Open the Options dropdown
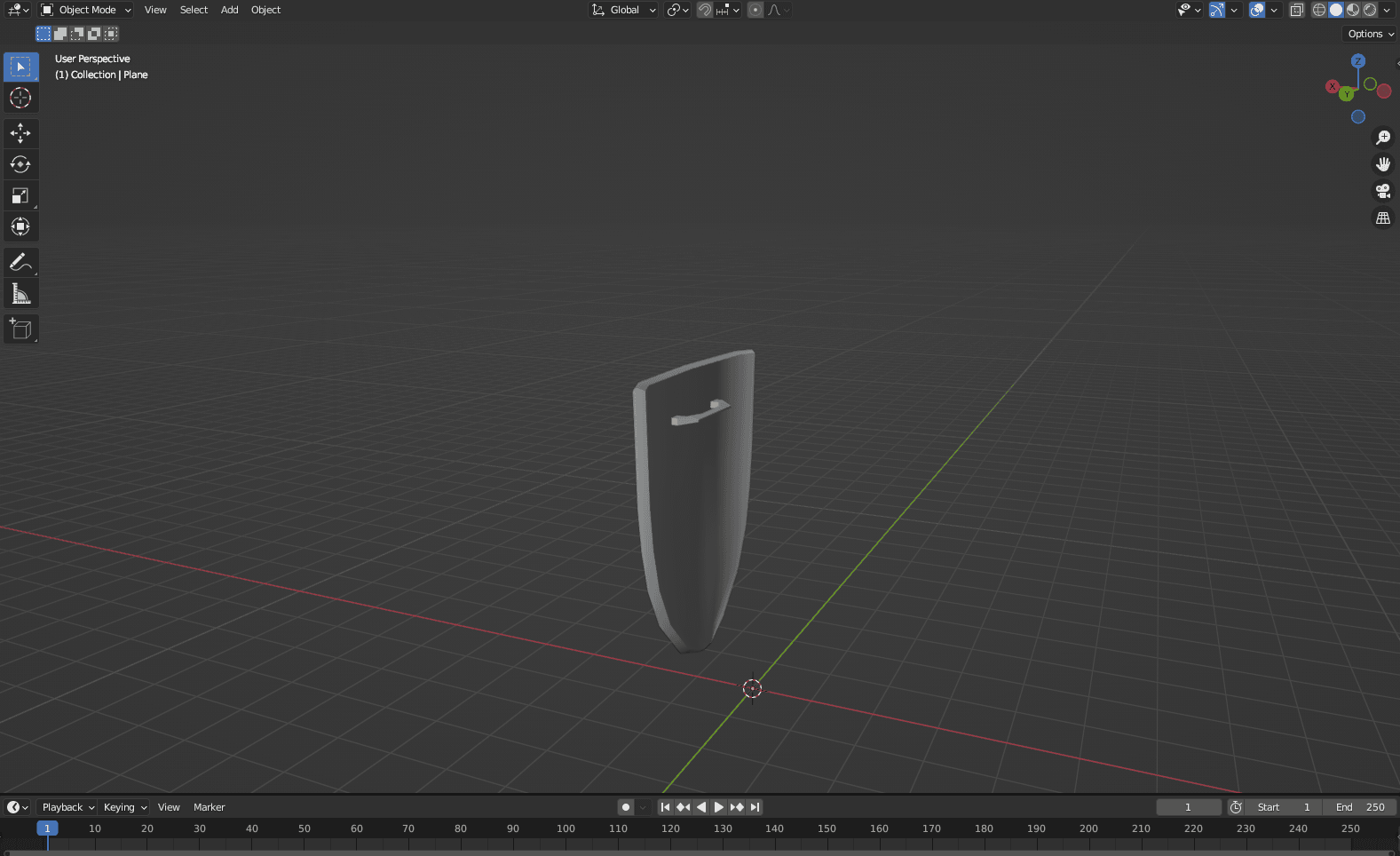 1371,34
